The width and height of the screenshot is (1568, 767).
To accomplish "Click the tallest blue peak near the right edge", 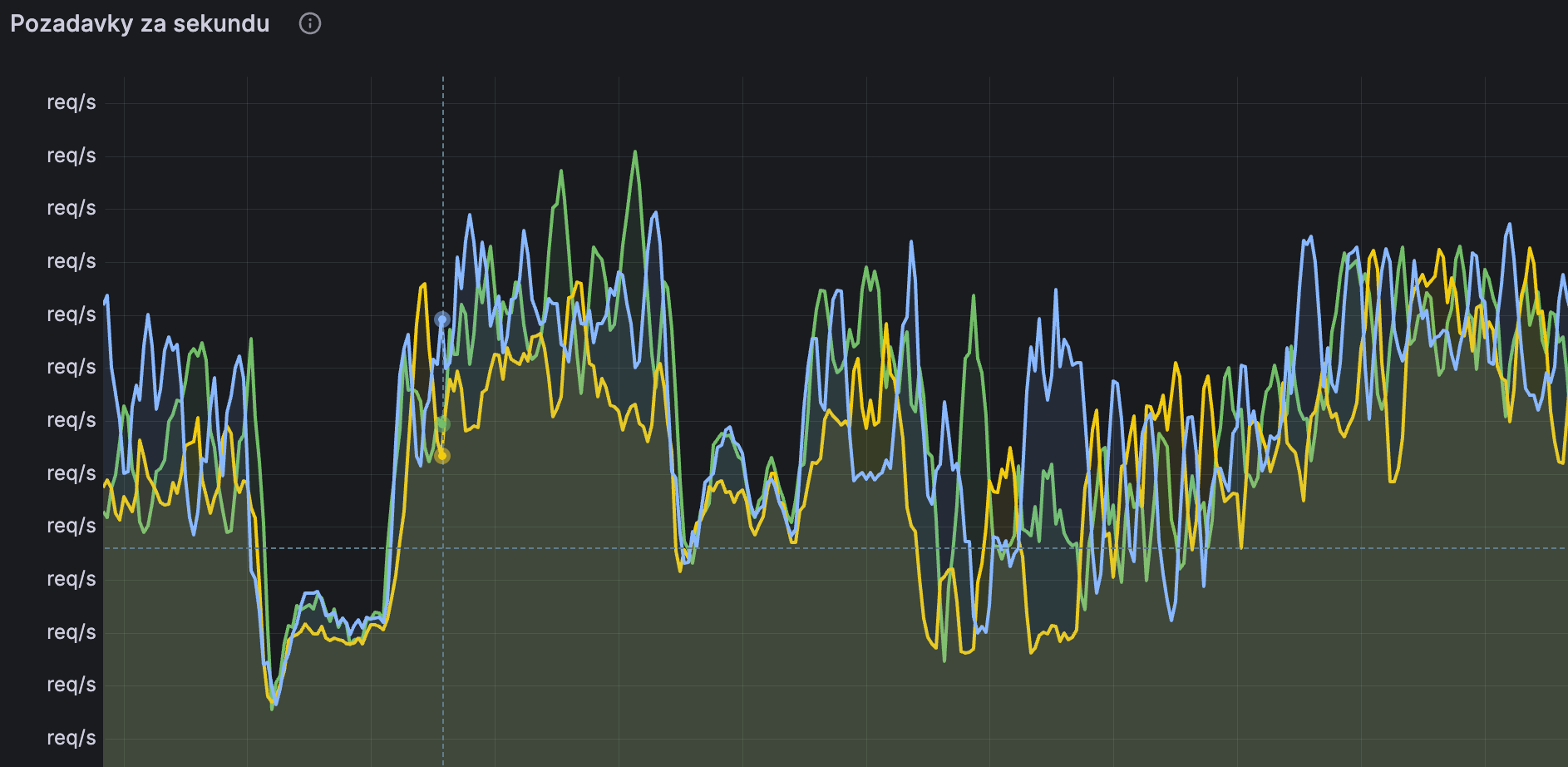I will pos(1509,225).
